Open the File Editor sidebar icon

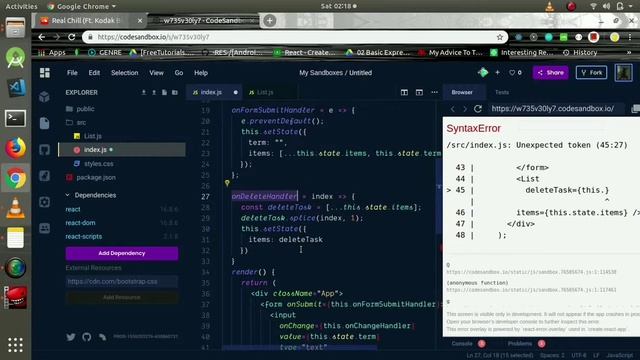pos(44,123)
